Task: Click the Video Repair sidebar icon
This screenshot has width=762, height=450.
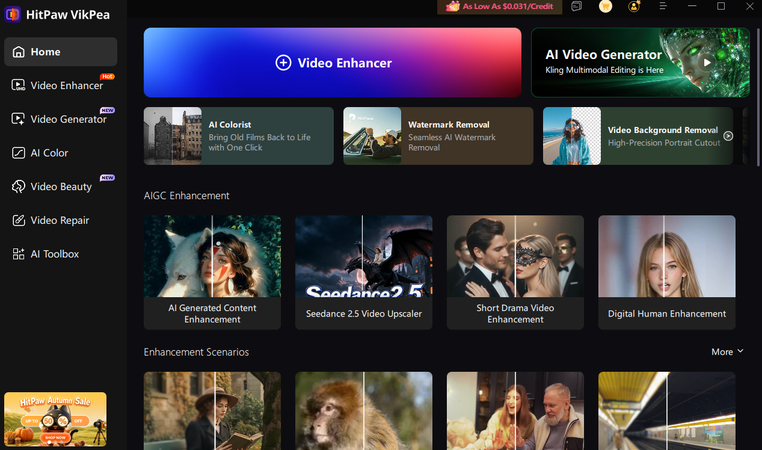Action: 18,220
